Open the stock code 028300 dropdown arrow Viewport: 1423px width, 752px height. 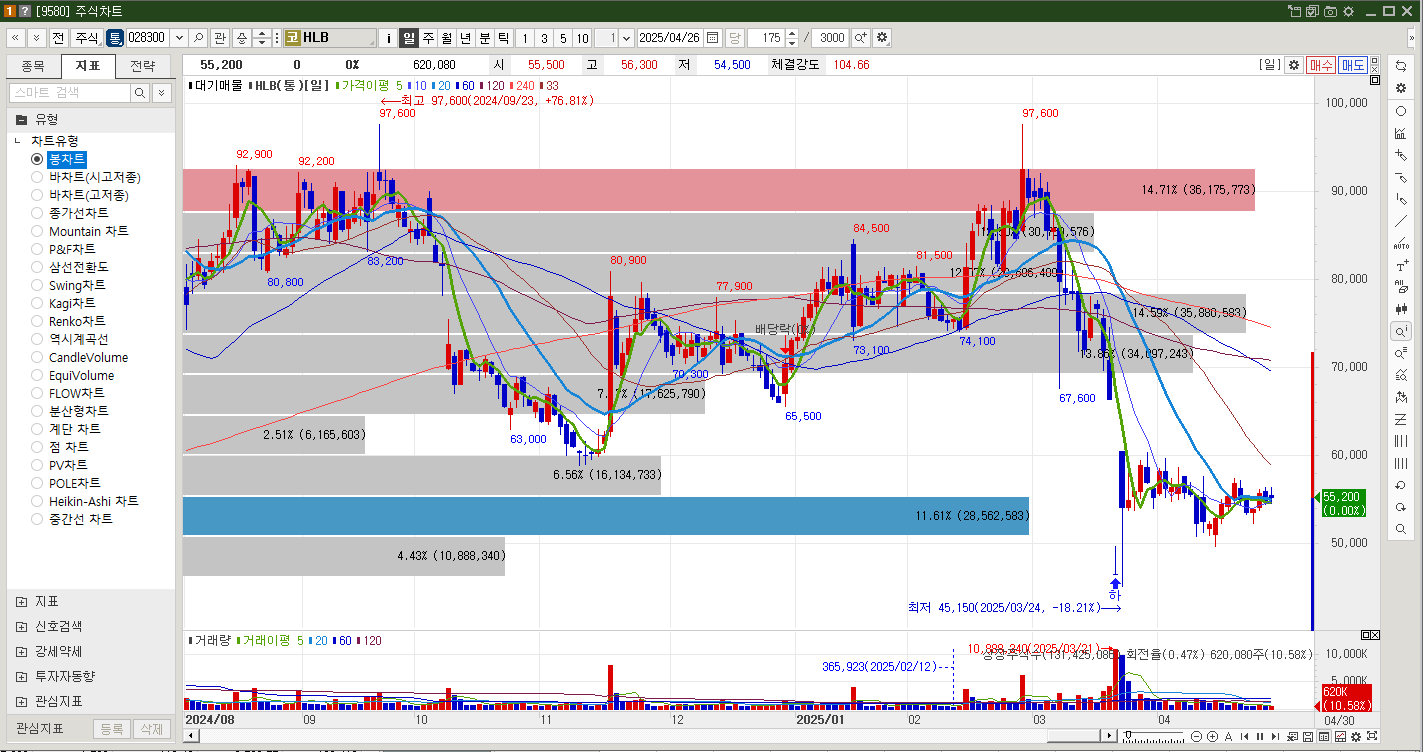179,38
